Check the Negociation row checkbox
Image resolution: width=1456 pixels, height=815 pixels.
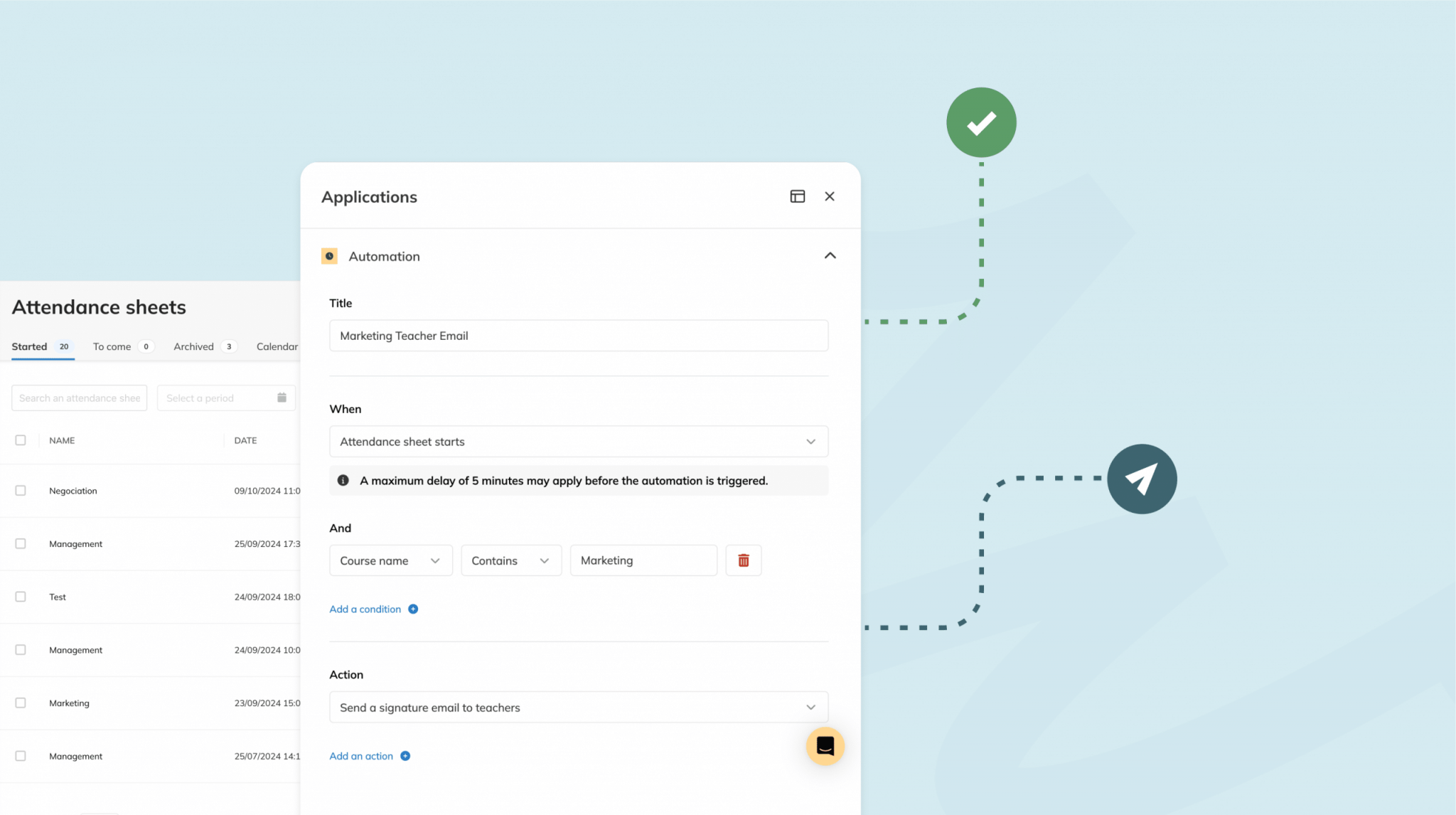tap(21, 490)
